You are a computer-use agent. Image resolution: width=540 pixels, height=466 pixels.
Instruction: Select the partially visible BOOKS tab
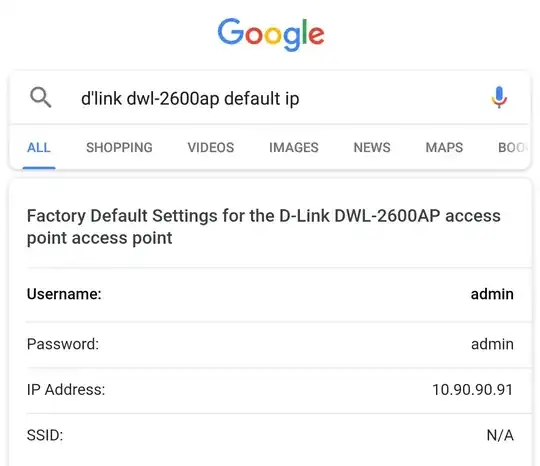(513, 147)
